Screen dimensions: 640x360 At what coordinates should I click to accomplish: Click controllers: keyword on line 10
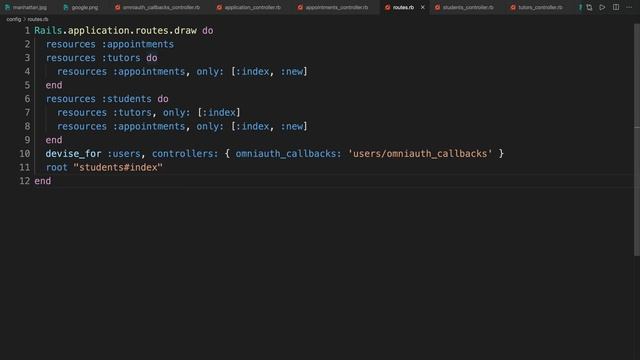click(x=185, y=153)
